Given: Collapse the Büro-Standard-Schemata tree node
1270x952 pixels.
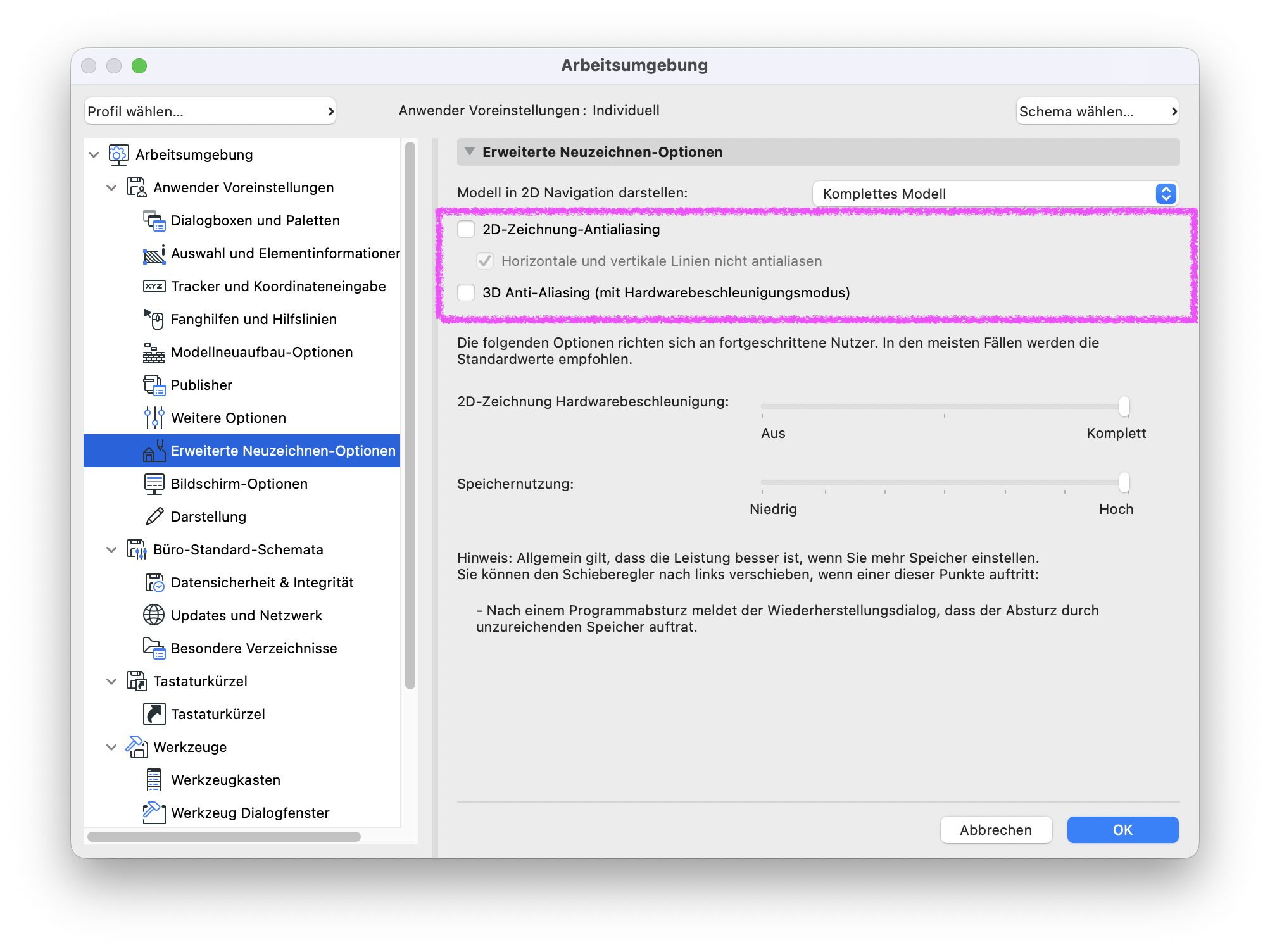Looking at the screenshot, I should (x=111, y=549).
